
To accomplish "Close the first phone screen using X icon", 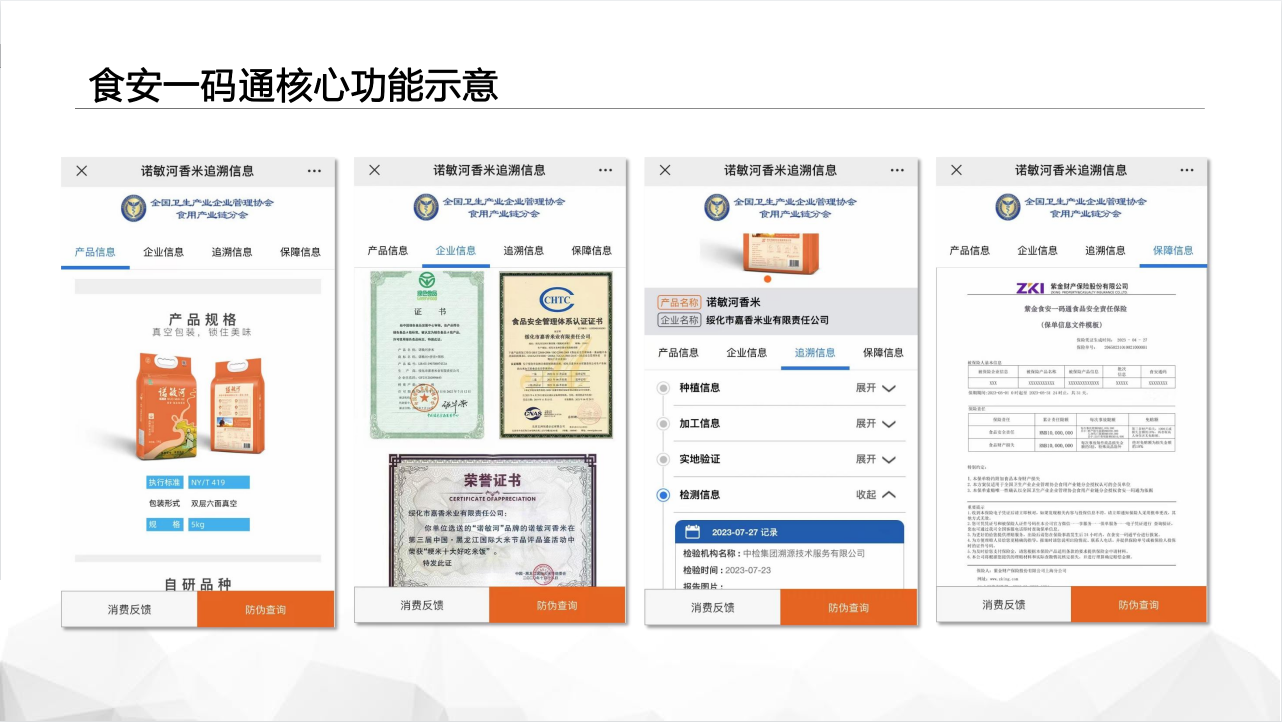I will 82,171.
